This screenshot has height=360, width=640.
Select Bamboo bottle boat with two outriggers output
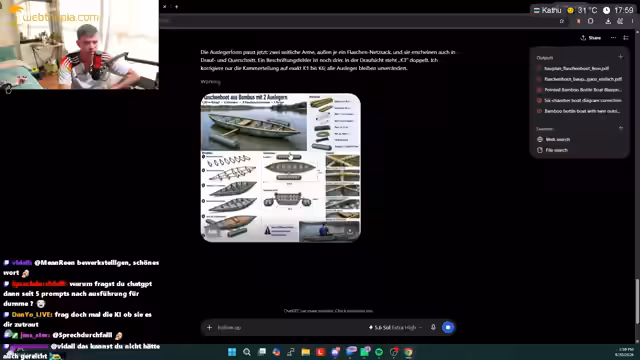(579, 111)
